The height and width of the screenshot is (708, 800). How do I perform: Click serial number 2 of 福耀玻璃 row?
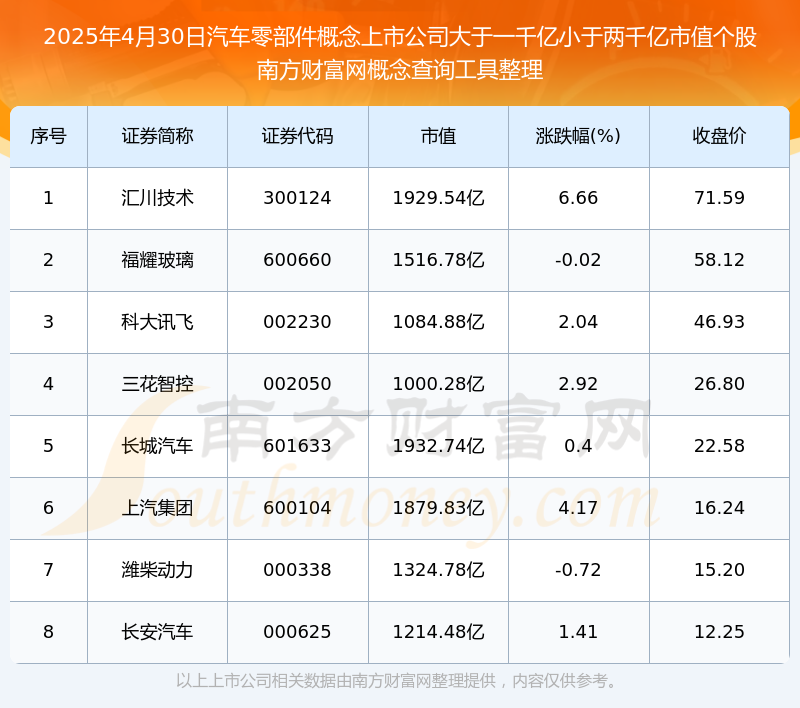(48, 260)
